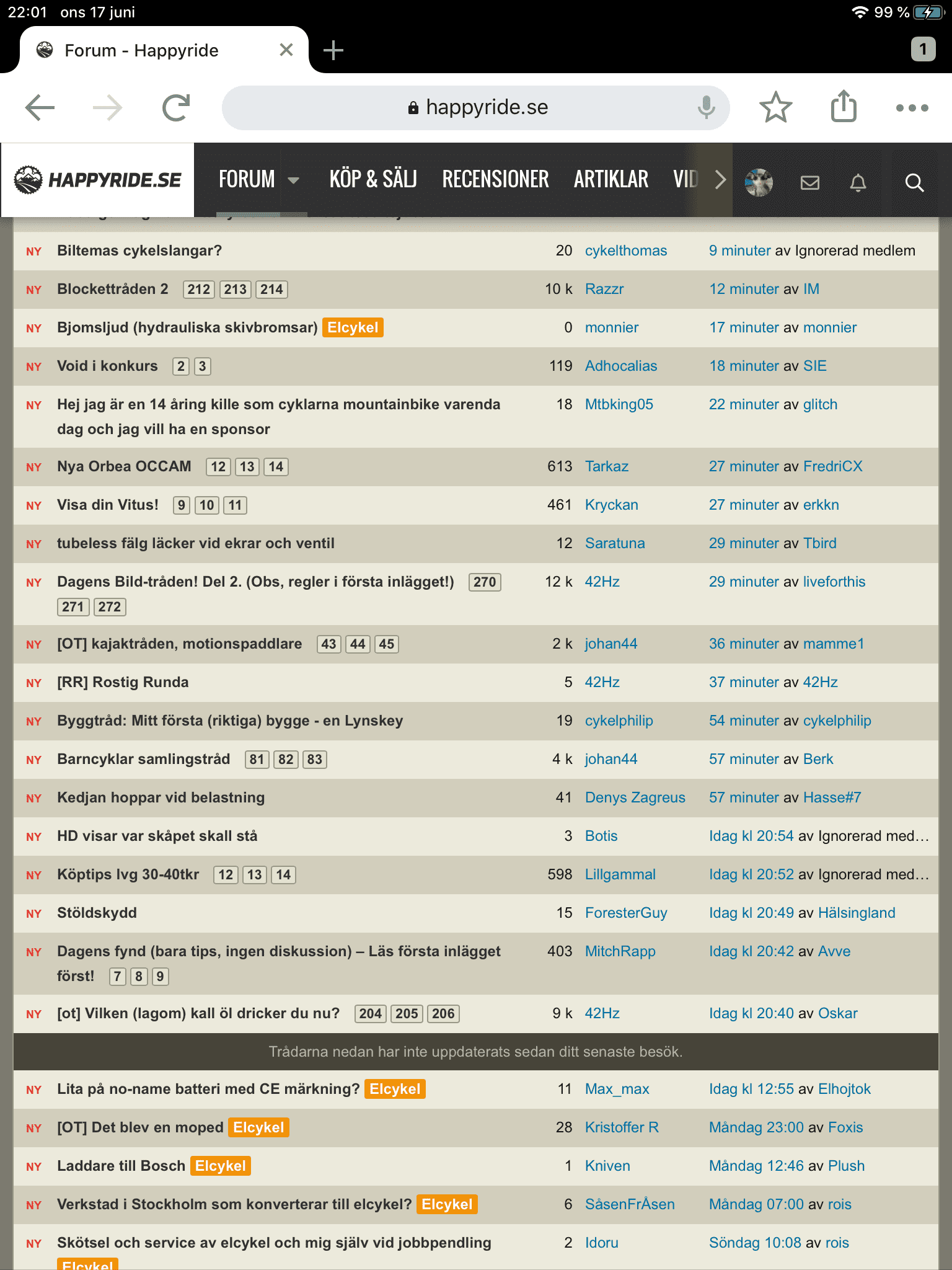Open the user avatar profile menu
Viewport: 952px width, 1270px height.
tap(759, 182)
